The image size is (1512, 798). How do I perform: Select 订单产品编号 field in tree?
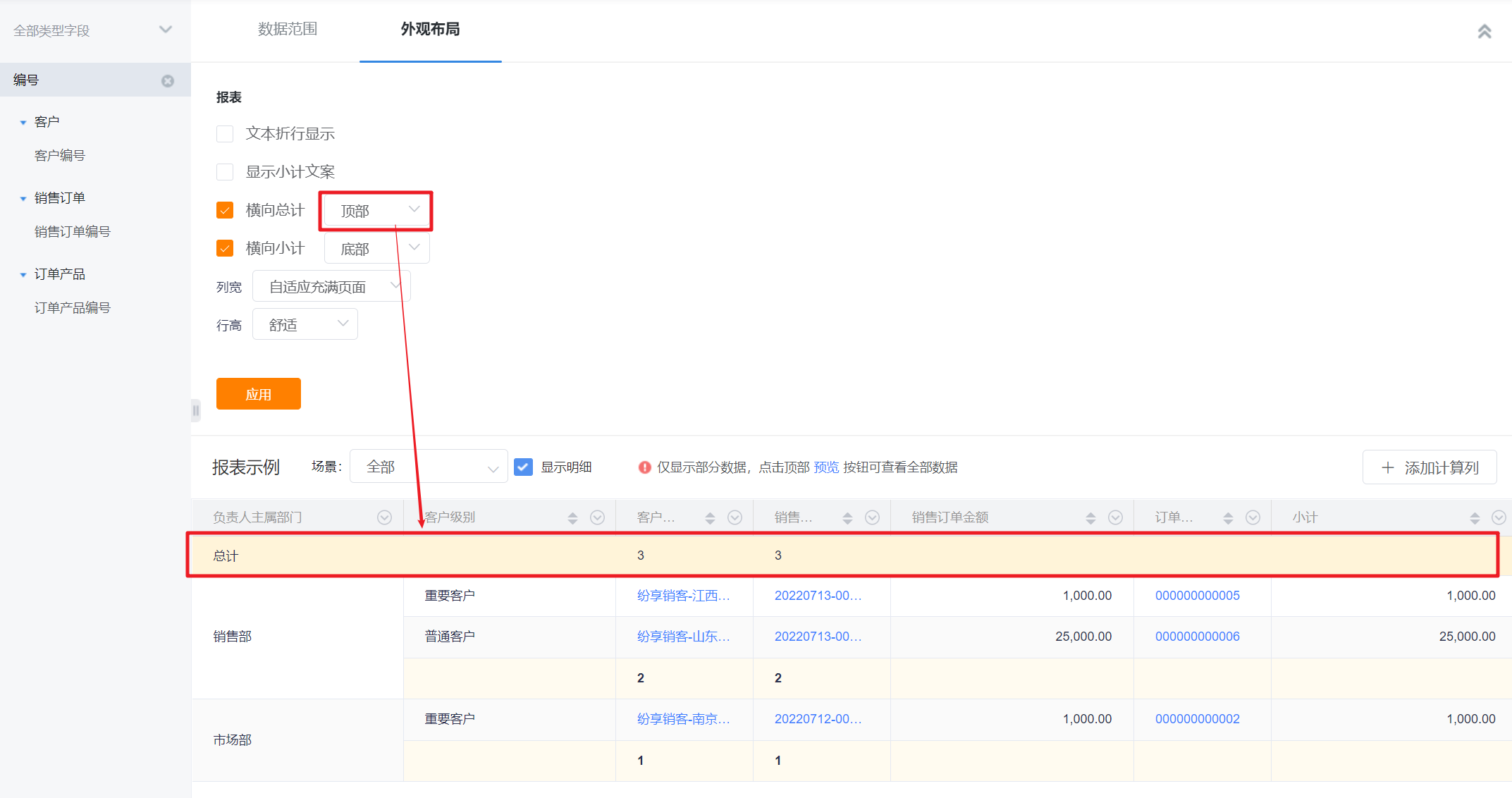[73, 308]
